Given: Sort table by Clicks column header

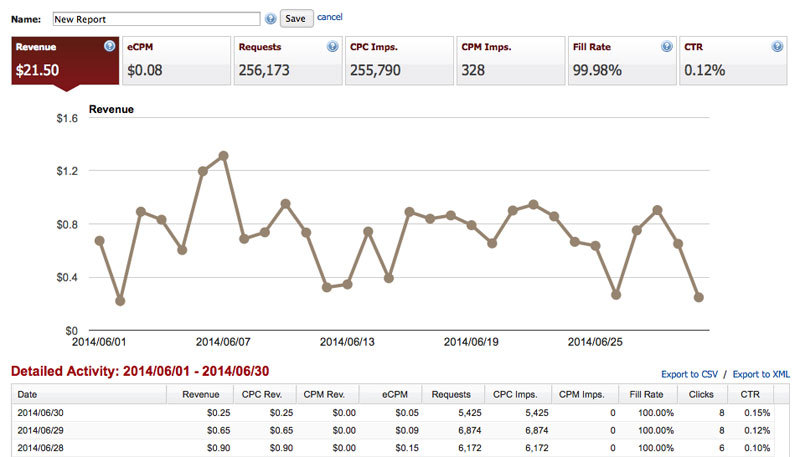Looking at the screenshot, I should pyautogui.click(x=701, y=394).
